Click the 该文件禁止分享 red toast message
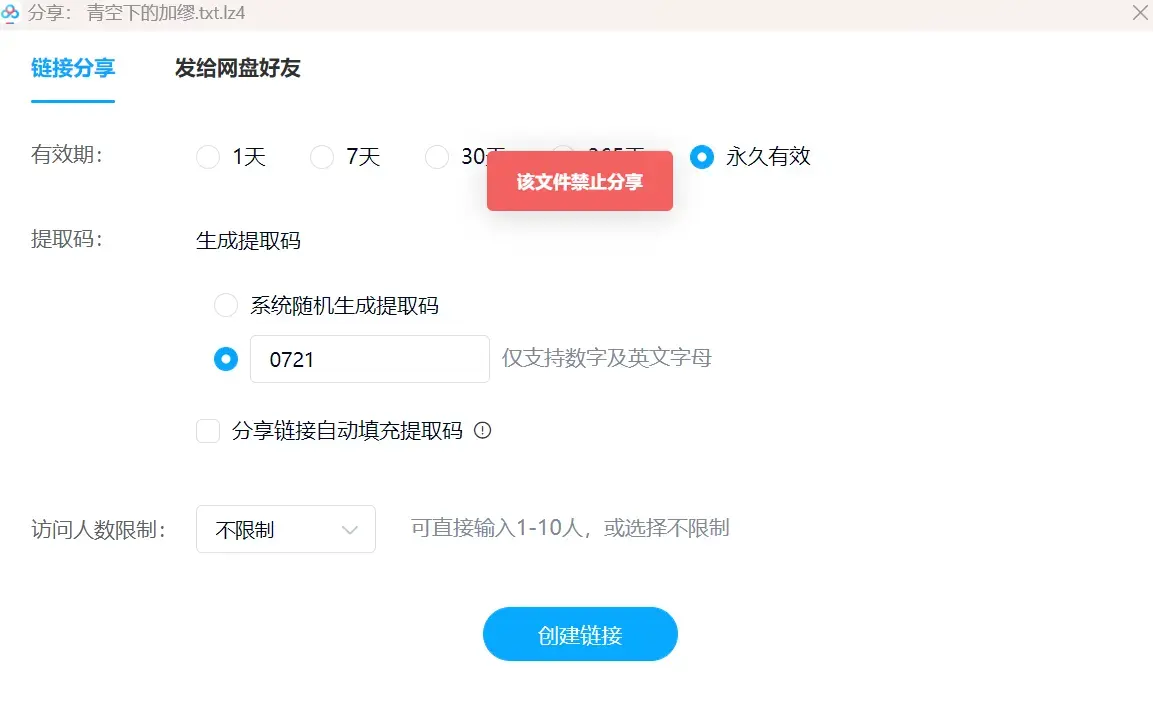Image resolution: width=1153 pixels, height=703 pixels. click(579, 181)
